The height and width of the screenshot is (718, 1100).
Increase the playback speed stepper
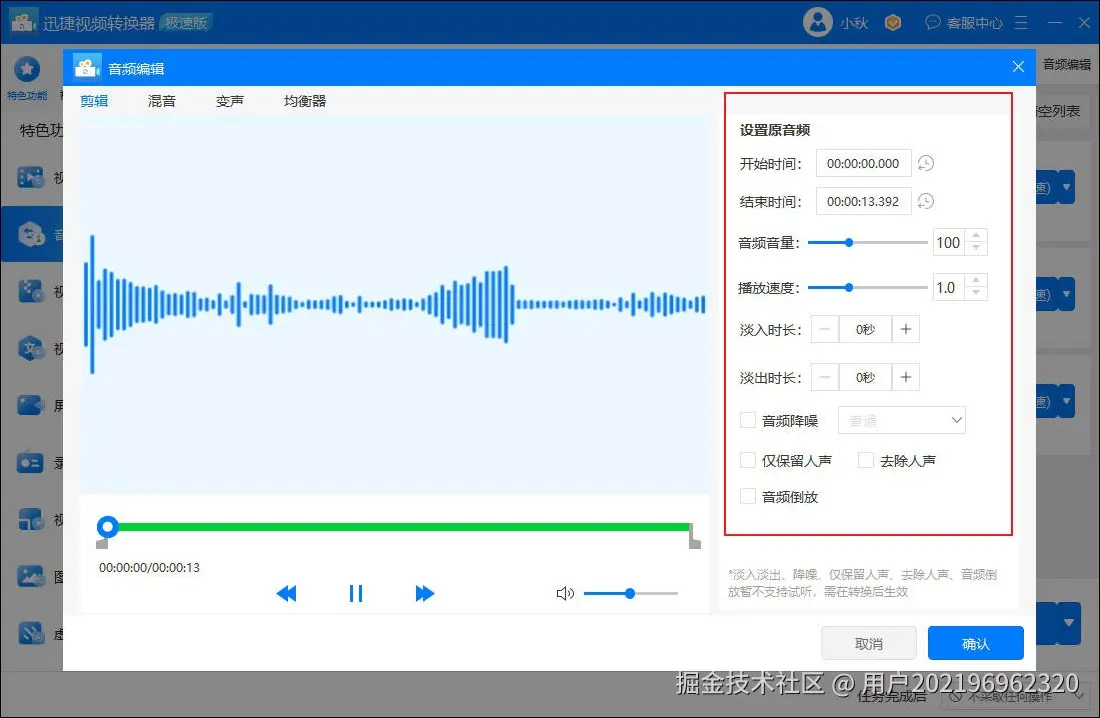(976, 281)
